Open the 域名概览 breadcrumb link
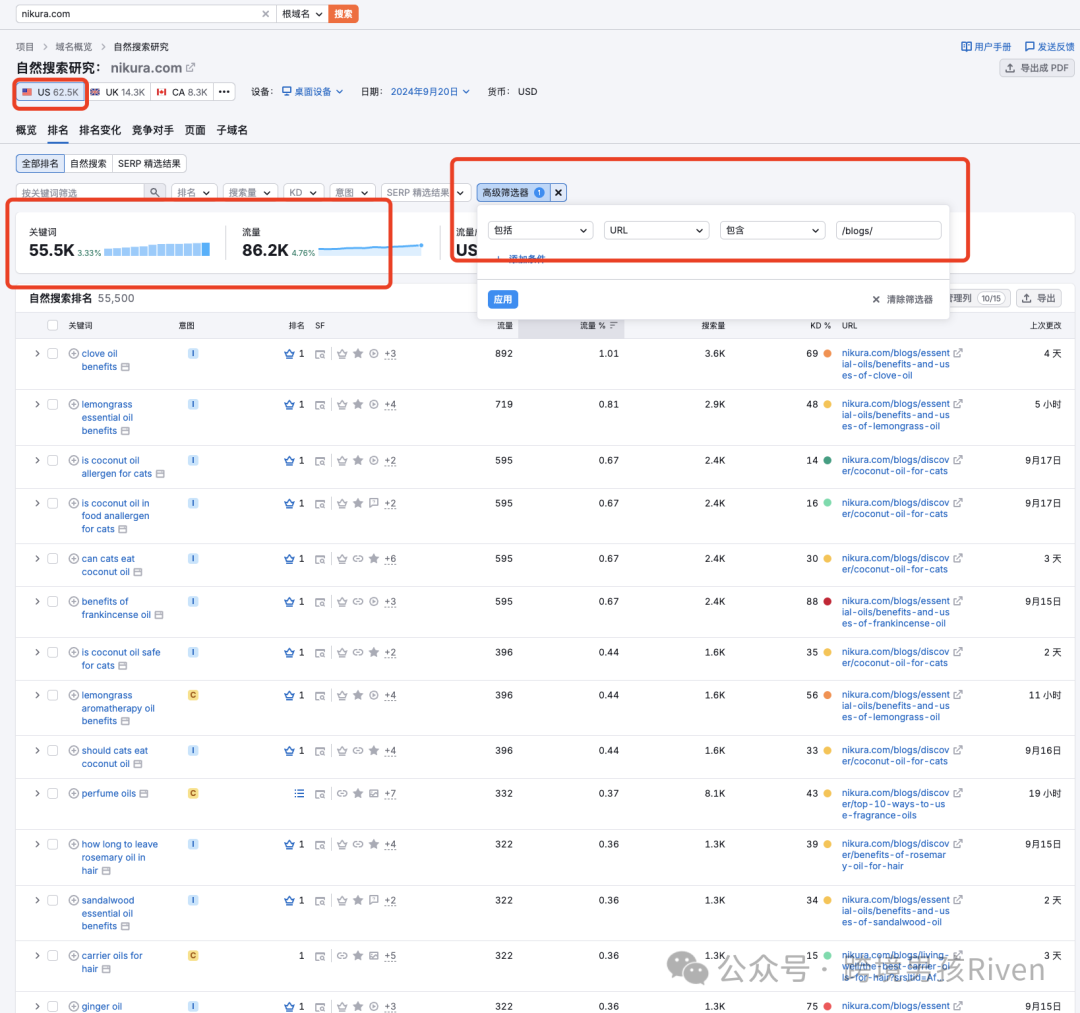Screen dimensions: 1080x1013 [x=74, y=47]
